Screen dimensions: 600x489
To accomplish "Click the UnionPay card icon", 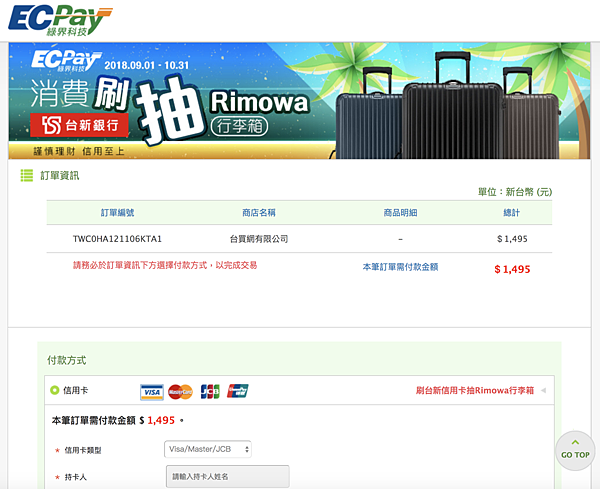I will (237, 391).
